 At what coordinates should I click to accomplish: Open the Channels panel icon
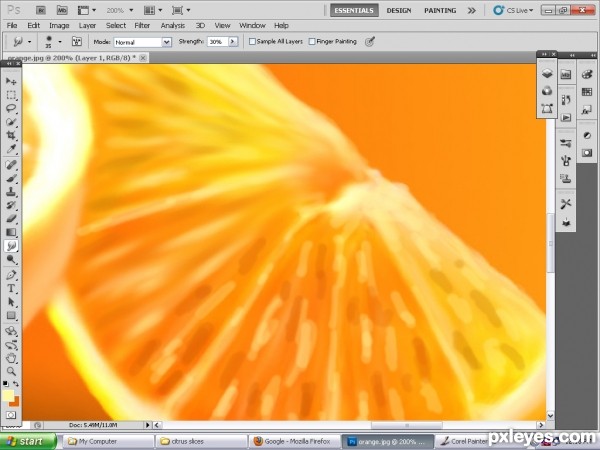[547, 91]
